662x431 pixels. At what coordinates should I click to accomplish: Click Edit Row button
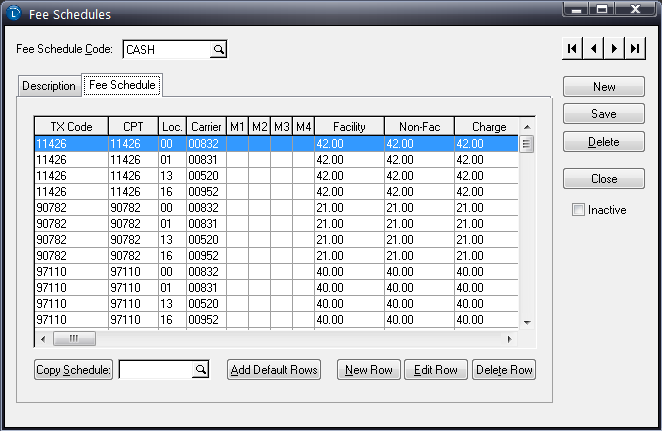(x=436, y=370)
